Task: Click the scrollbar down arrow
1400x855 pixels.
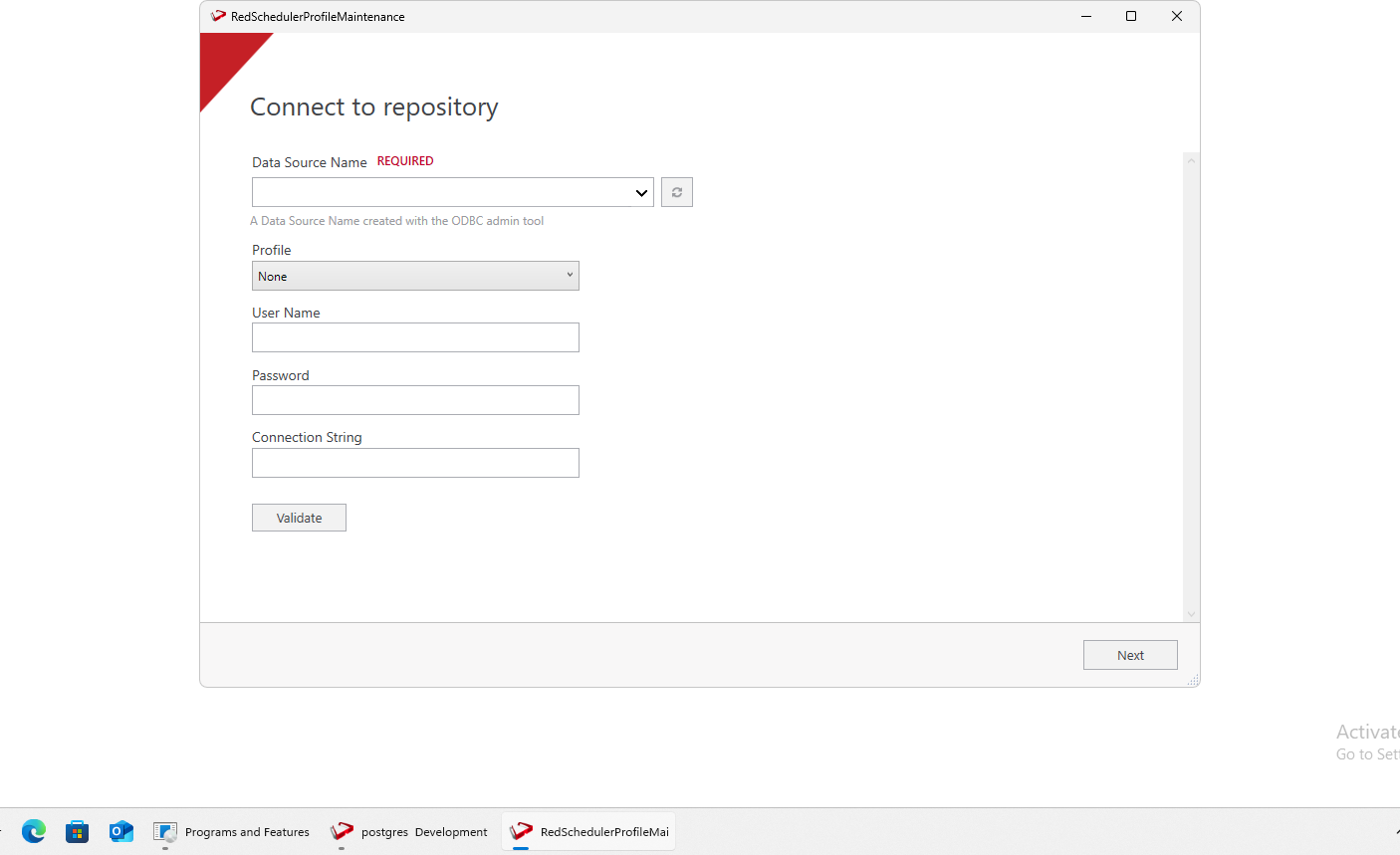Action: pos(1191,614)
